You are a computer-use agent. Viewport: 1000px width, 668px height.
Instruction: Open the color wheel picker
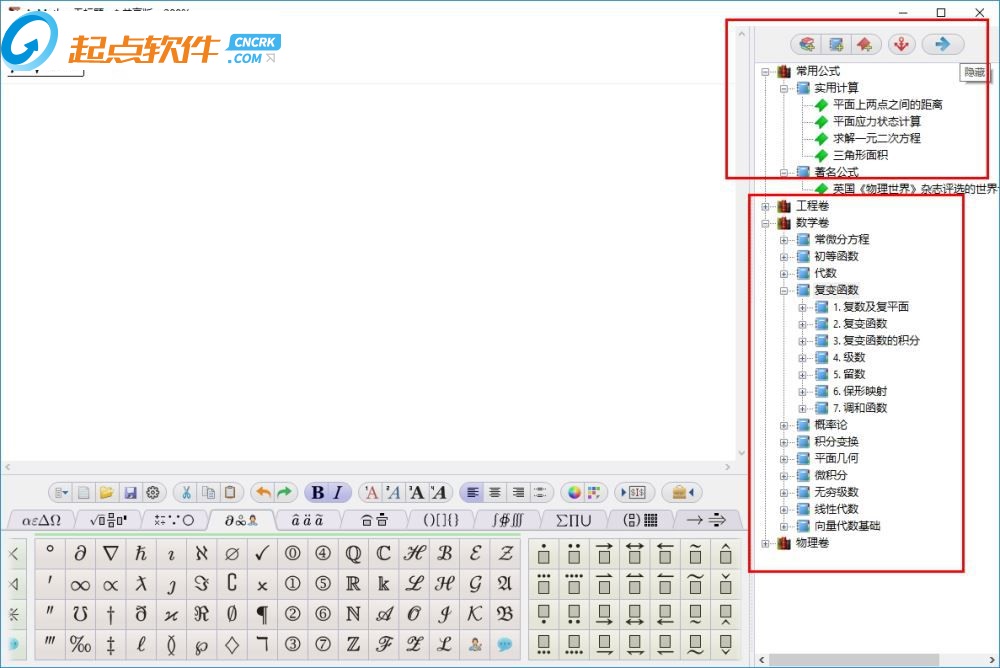click(574, 493)
